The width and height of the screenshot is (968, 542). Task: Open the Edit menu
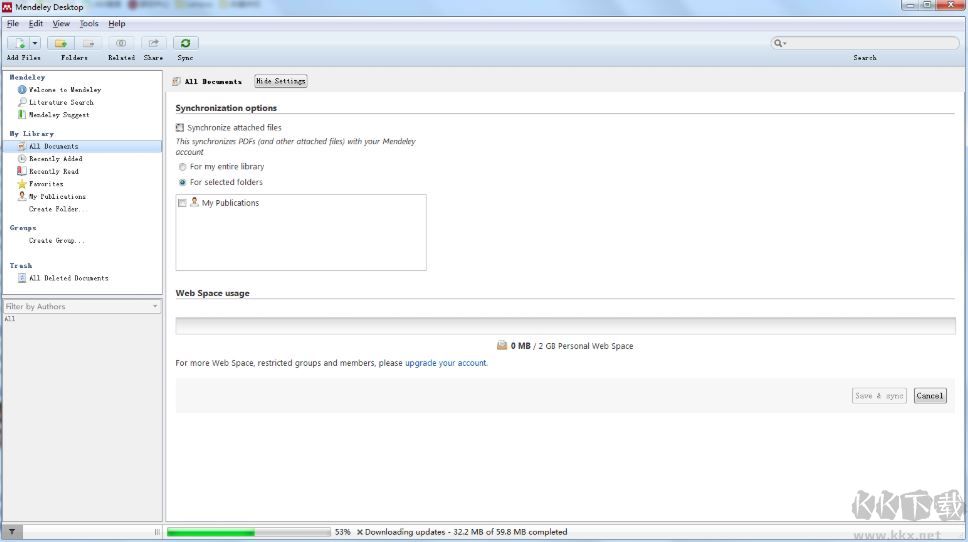click(x=36, y=23)
